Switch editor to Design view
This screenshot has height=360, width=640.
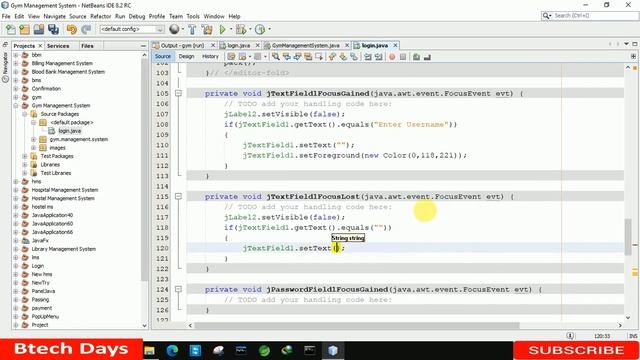tap(187, 56)
